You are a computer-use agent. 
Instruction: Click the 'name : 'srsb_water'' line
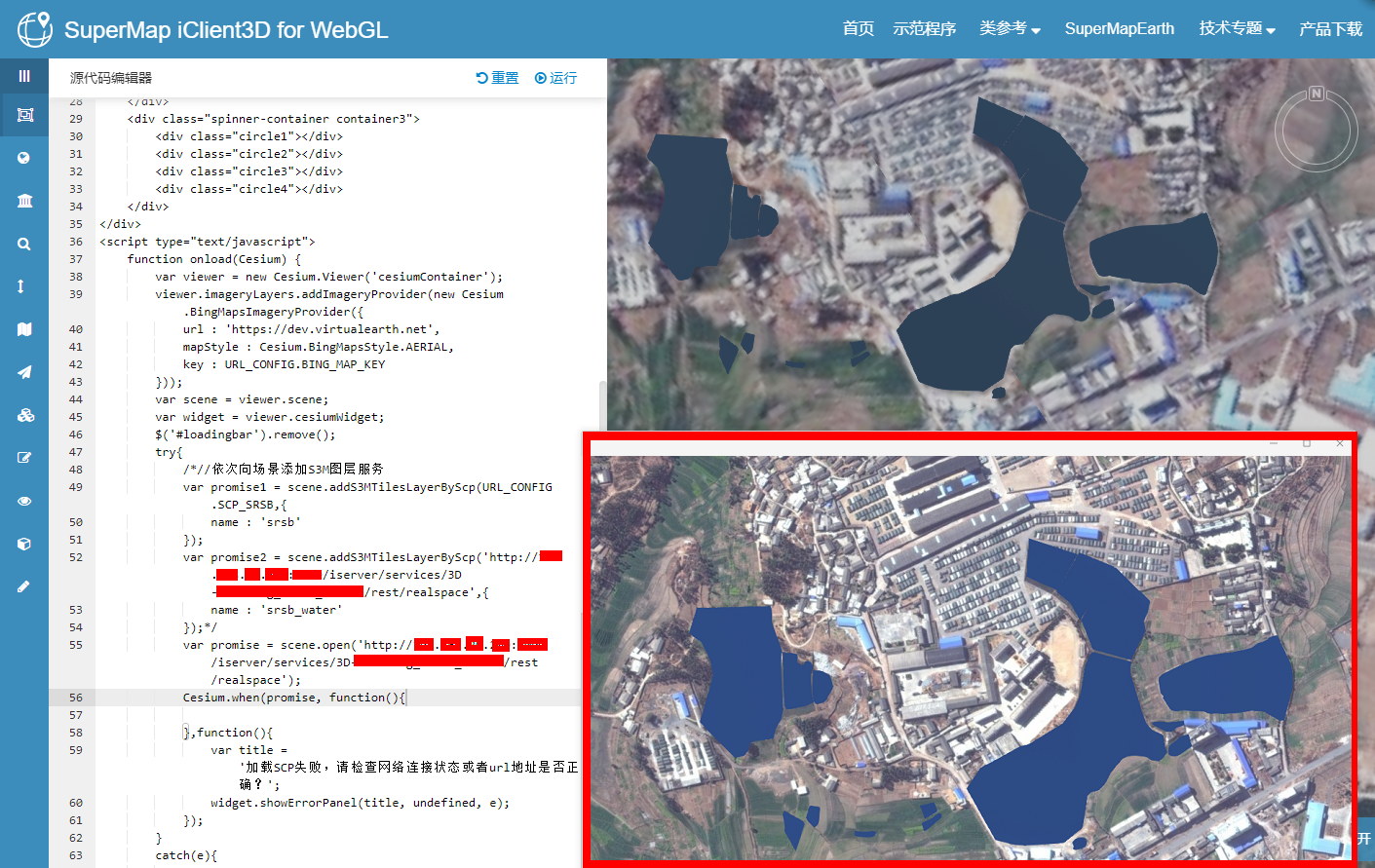[276, 610]
